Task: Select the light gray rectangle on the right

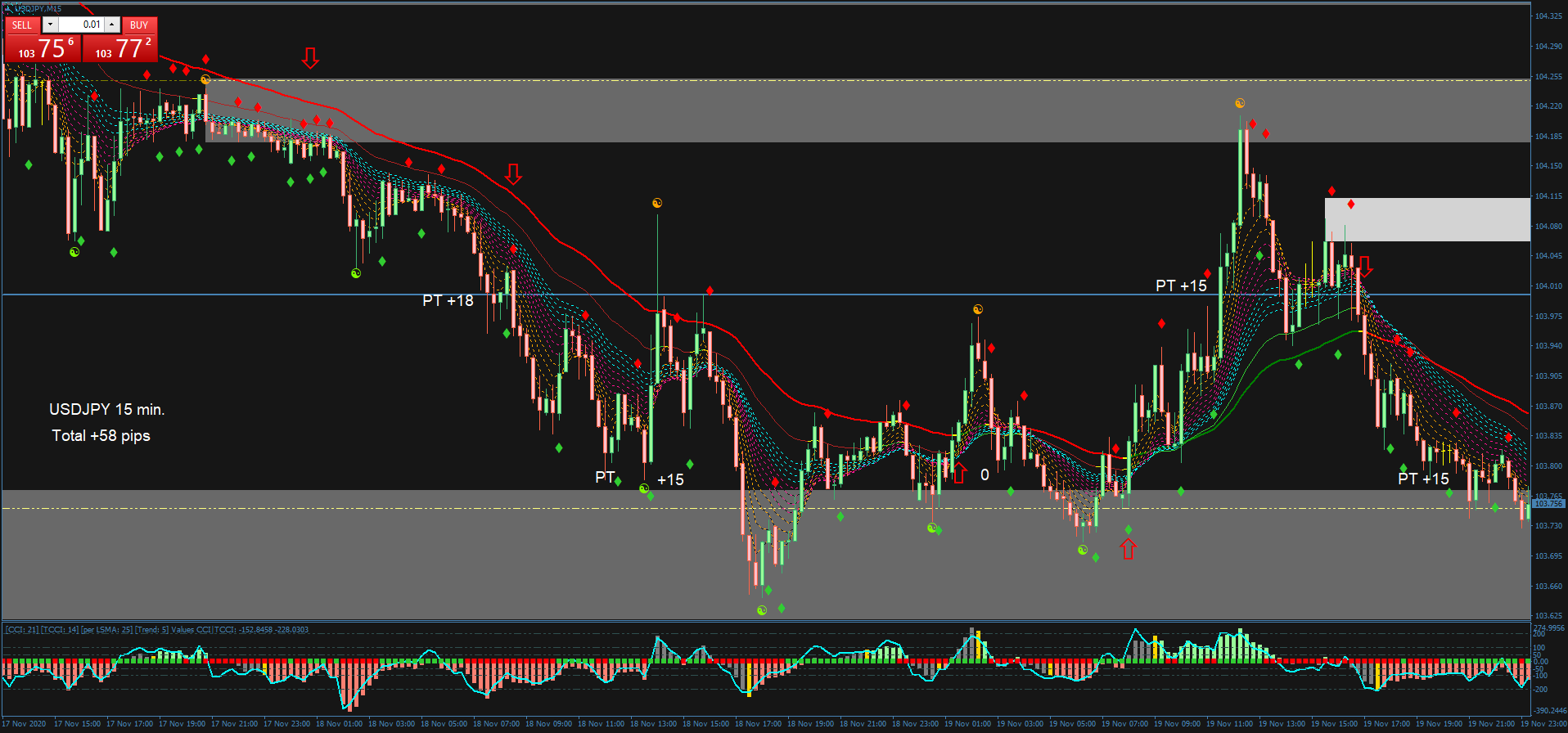Action: (1427, 219)
